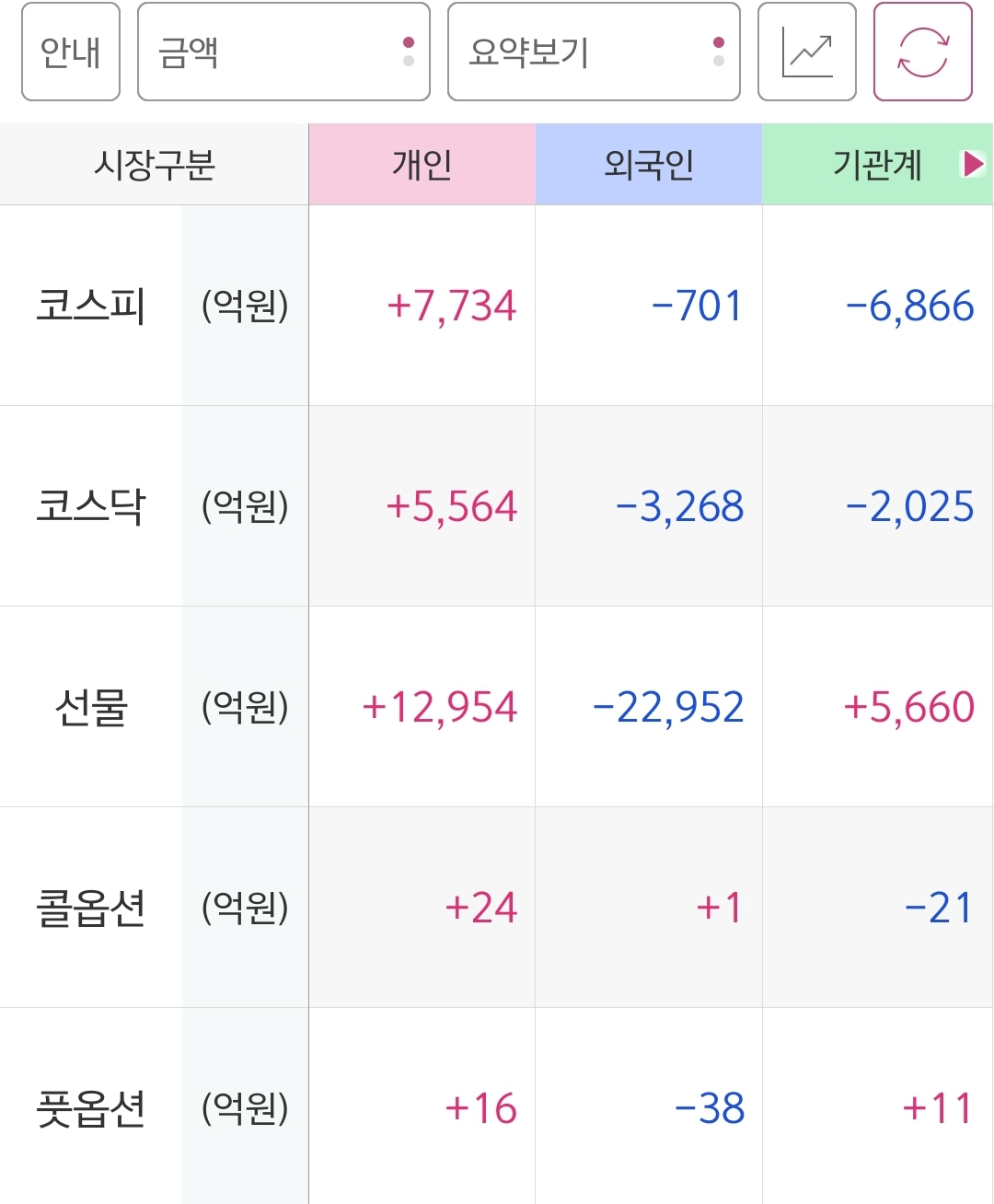Click the 시장구분 header cell
Screen dimensions: 994x1204
coord(155,165)
